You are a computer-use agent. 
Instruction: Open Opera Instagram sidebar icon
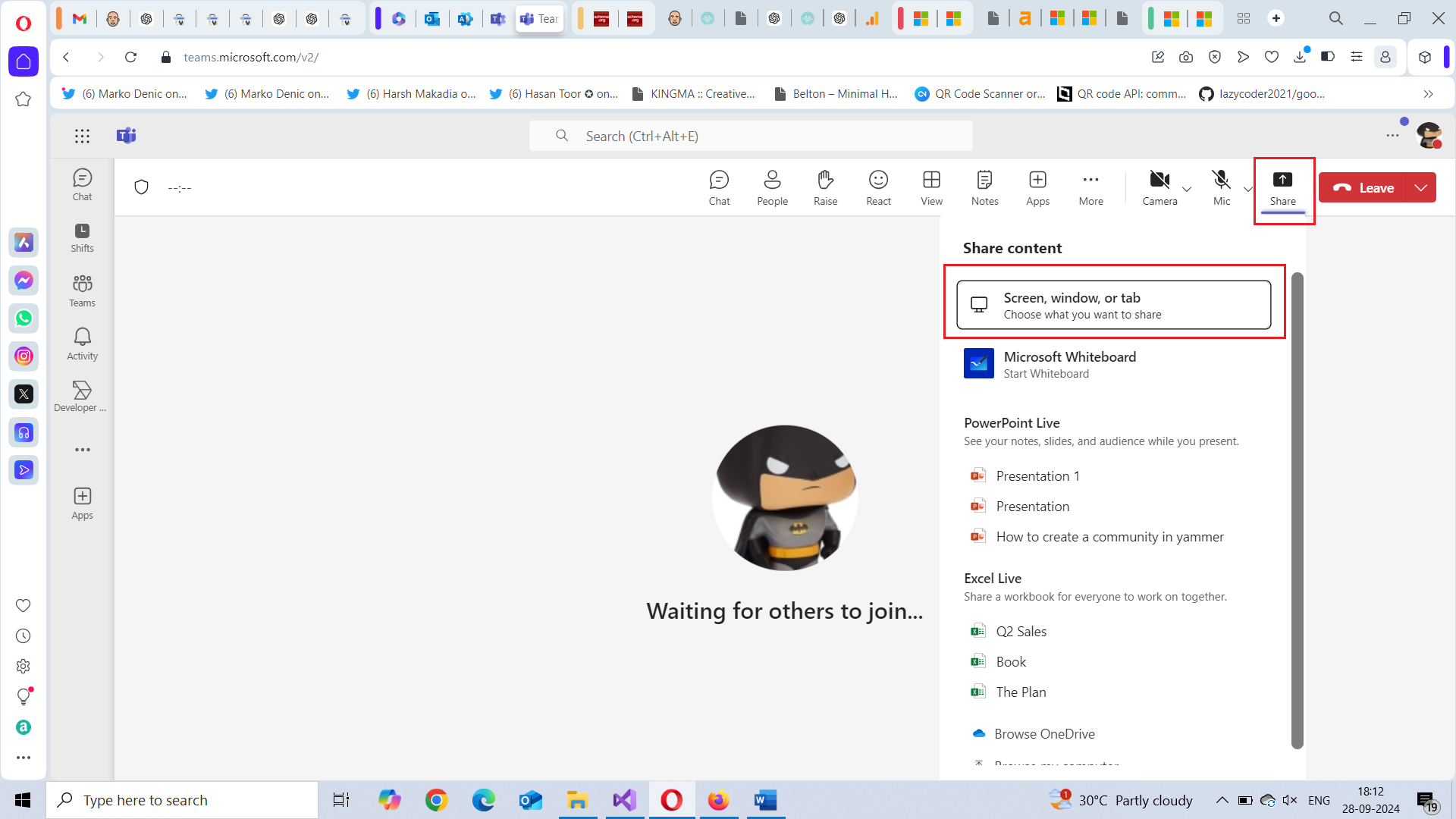coord(24,356)
